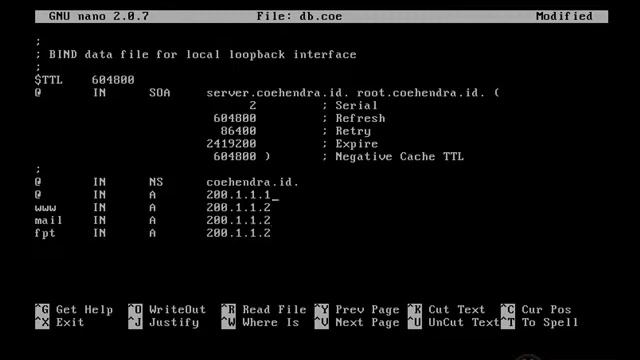The height and width of the screenshot is (360, 640).
Task: Click the www host name
Action: click(x=45, y=208)
